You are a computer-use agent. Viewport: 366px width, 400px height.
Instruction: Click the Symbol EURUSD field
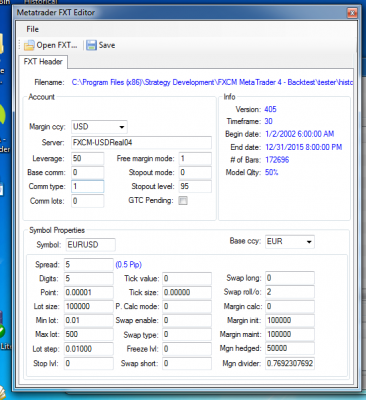(x=91, y=245)
